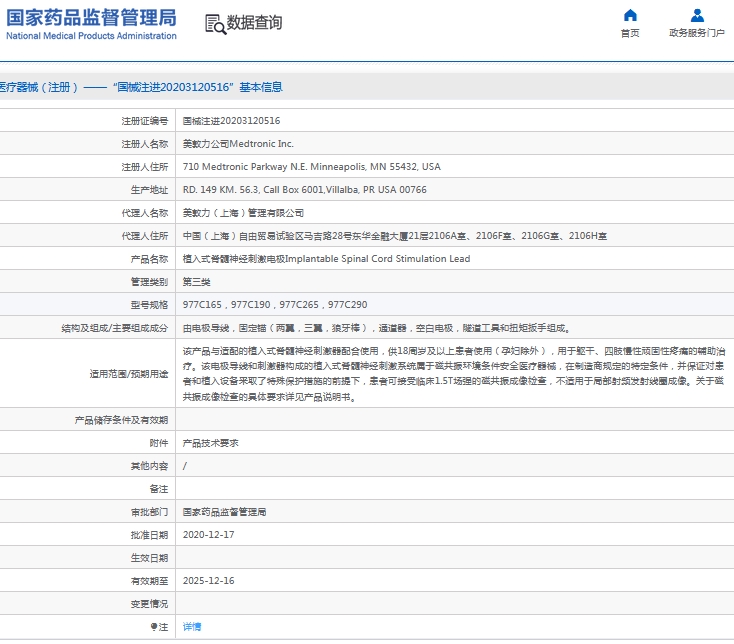This screenshot has width=734, height=644.
Task: Select 美敦力（上海）管理有限公司 agent name
Action: pos(243,213)
